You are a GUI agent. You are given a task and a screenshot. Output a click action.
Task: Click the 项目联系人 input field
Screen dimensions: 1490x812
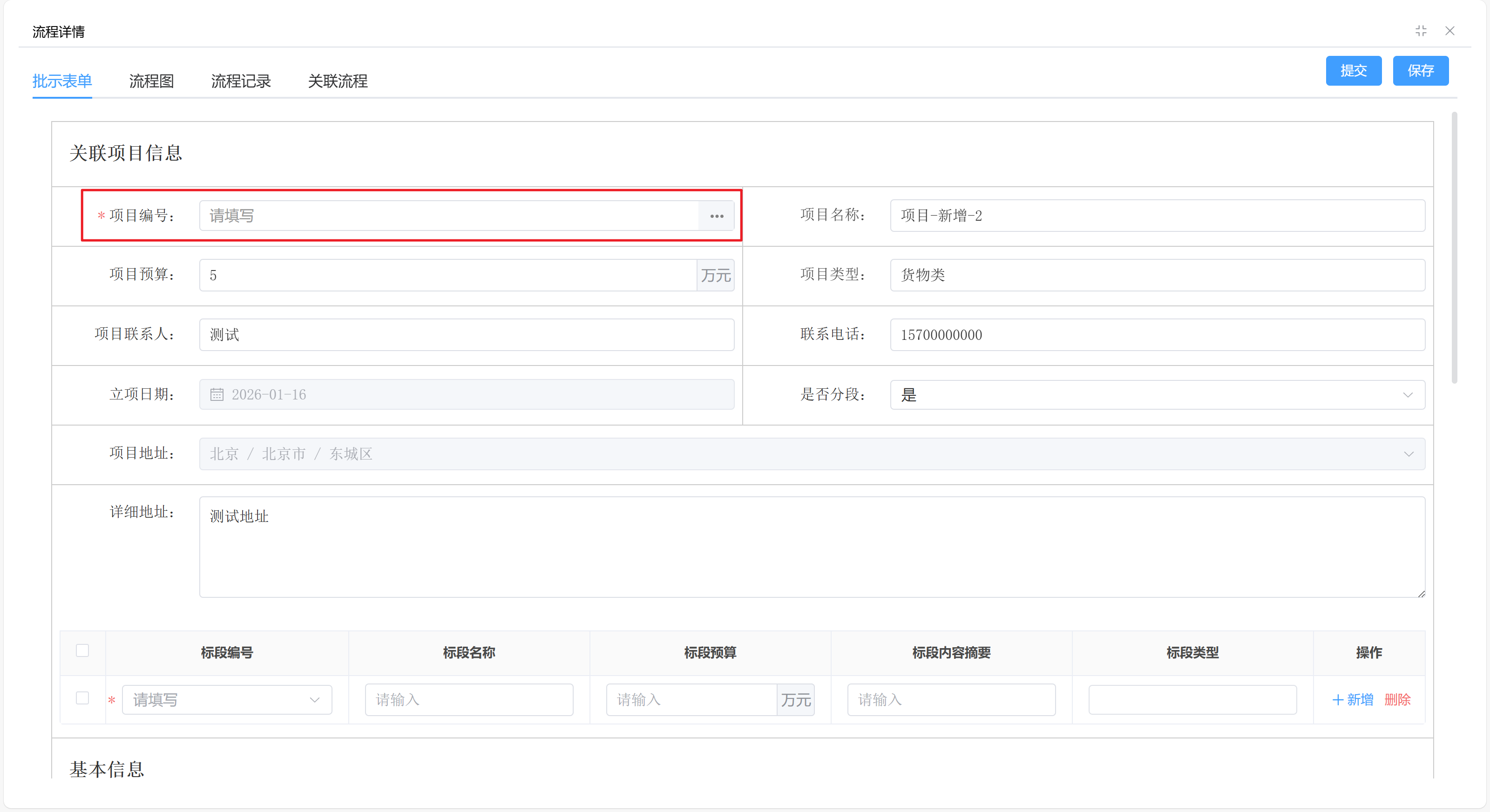pos(467,335)
